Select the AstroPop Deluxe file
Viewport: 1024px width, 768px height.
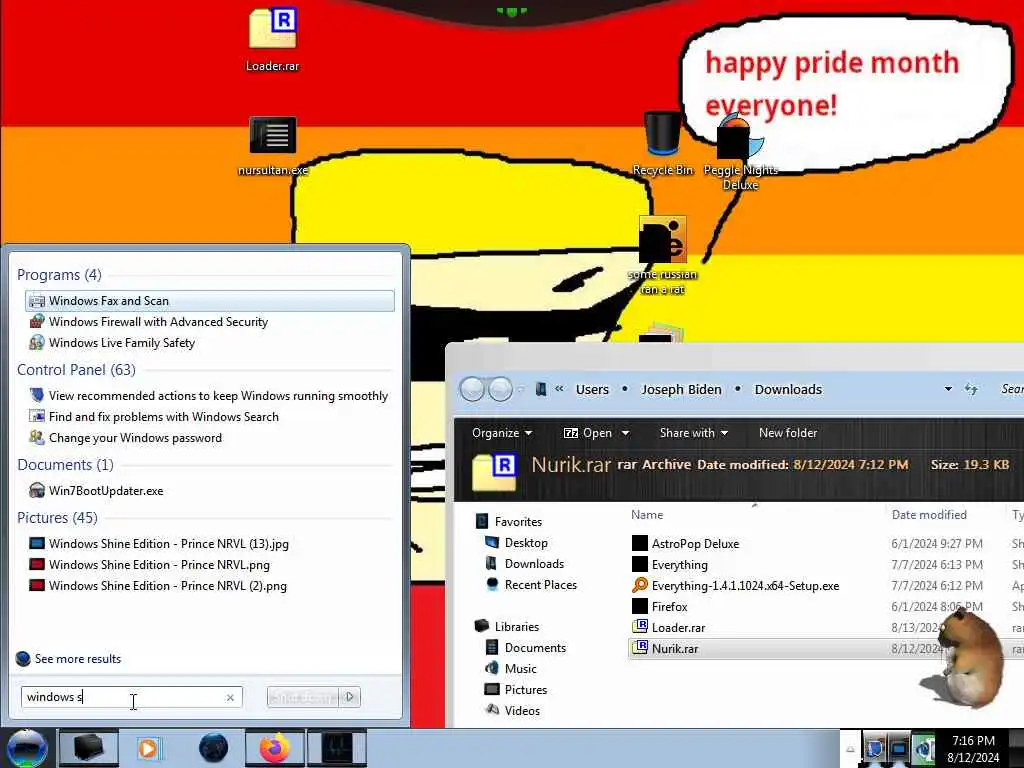686,543
